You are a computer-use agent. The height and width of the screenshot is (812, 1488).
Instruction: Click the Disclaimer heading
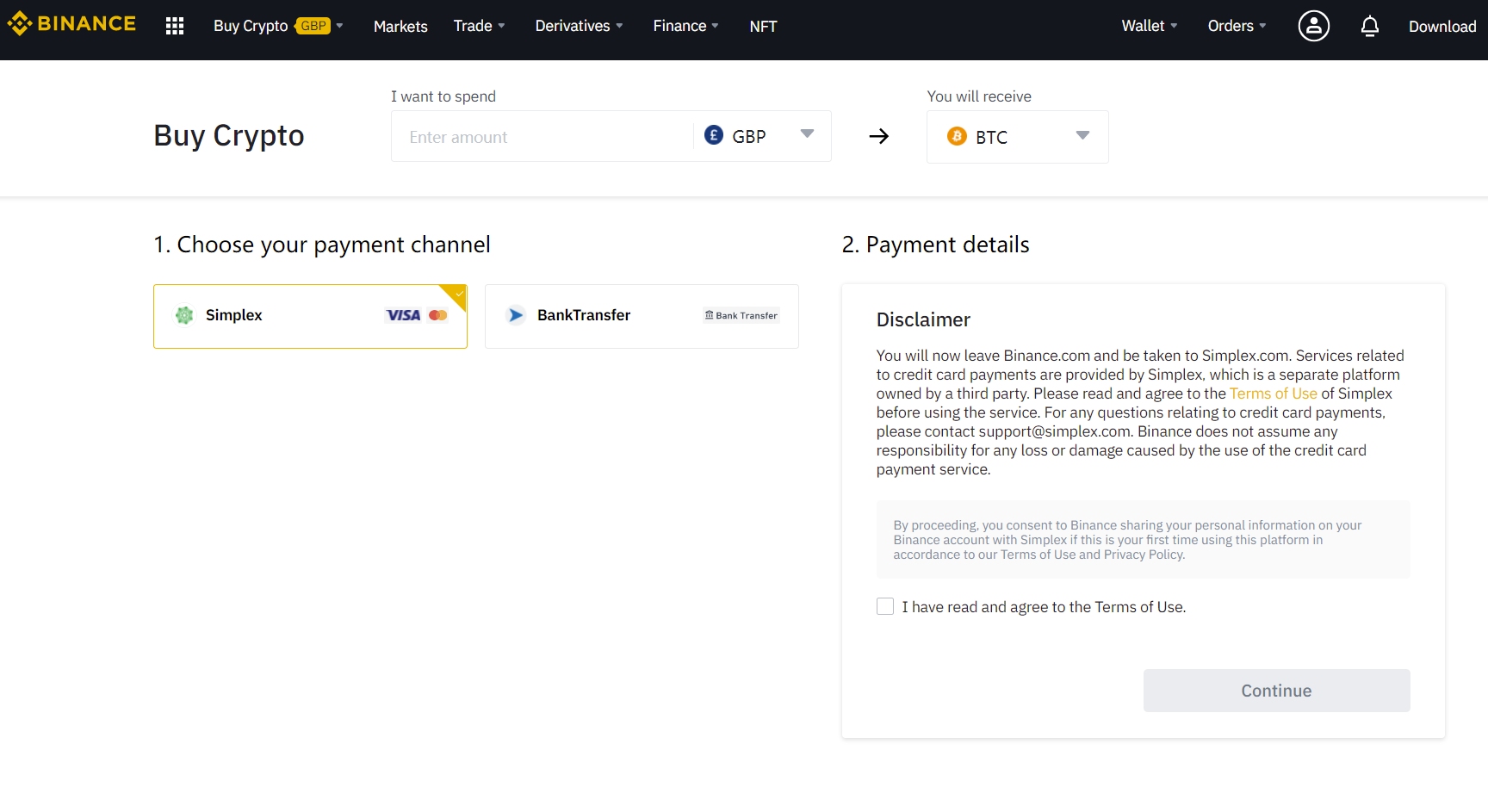coord(923,319)
